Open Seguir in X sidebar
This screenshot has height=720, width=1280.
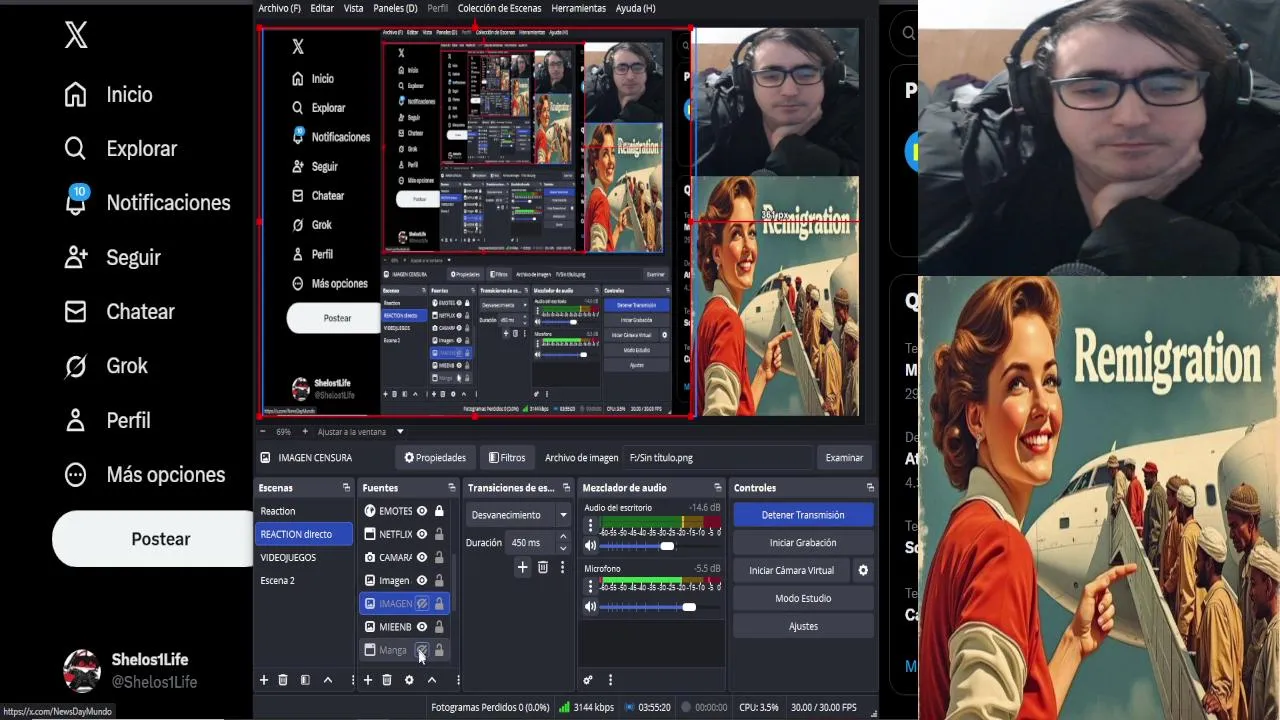click(112, 257)
